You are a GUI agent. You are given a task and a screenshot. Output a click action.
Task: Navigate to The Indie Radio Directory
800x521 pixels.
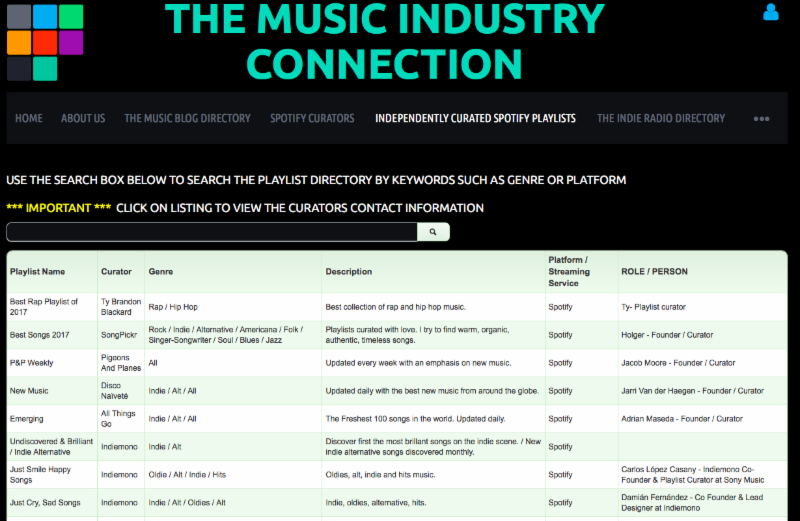pyautogui.click(x=661, y=118)
